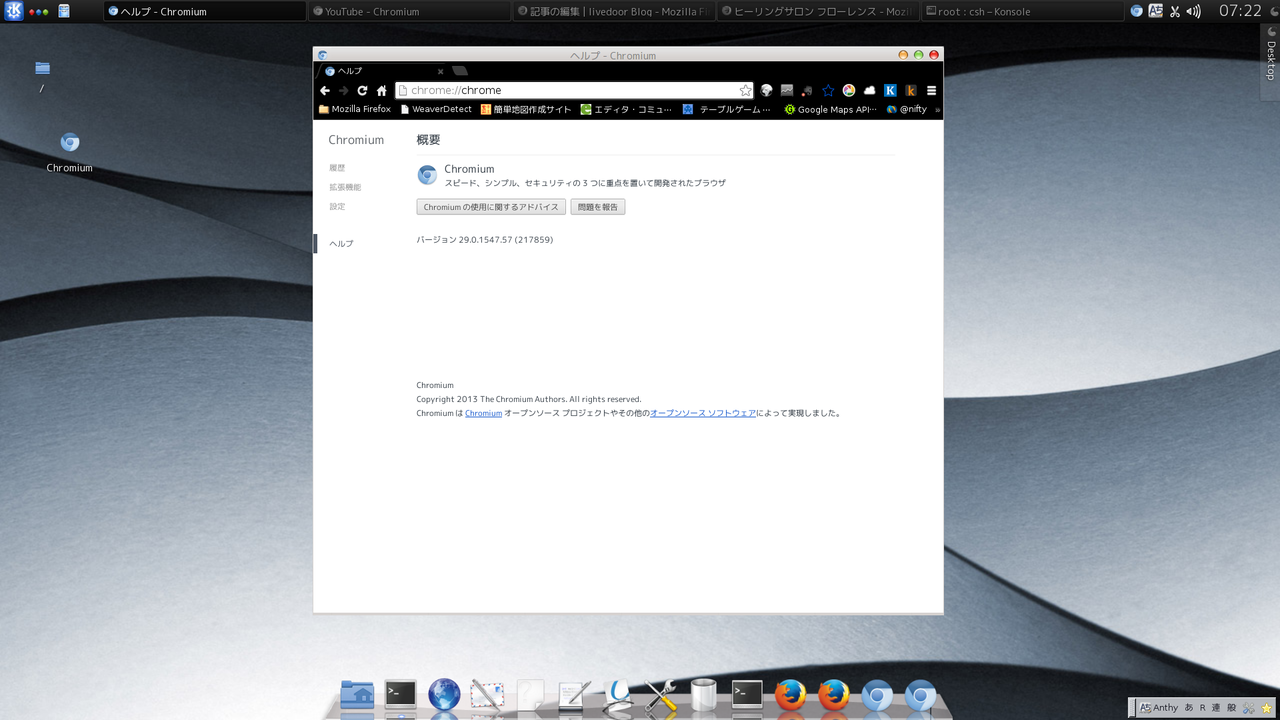Open the Chromium hamburger menu

(931, 90)
